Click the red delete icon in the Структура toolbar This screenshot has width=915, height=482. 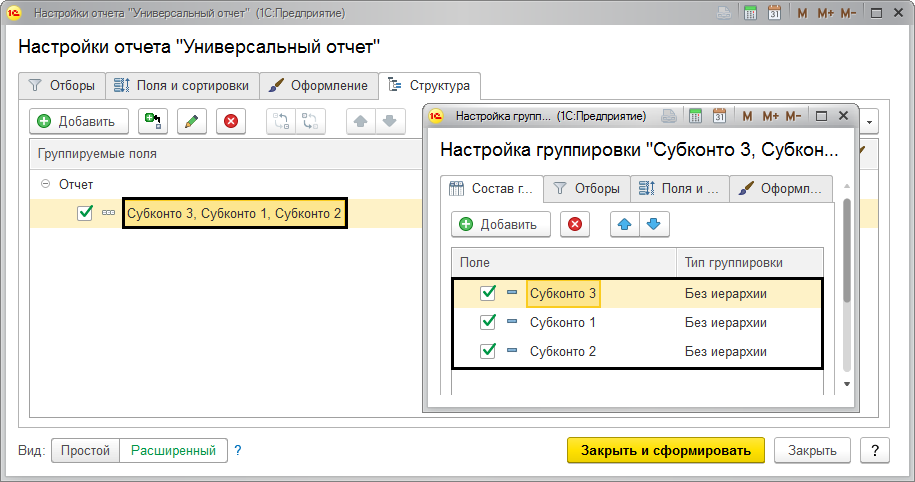point(231,122)
